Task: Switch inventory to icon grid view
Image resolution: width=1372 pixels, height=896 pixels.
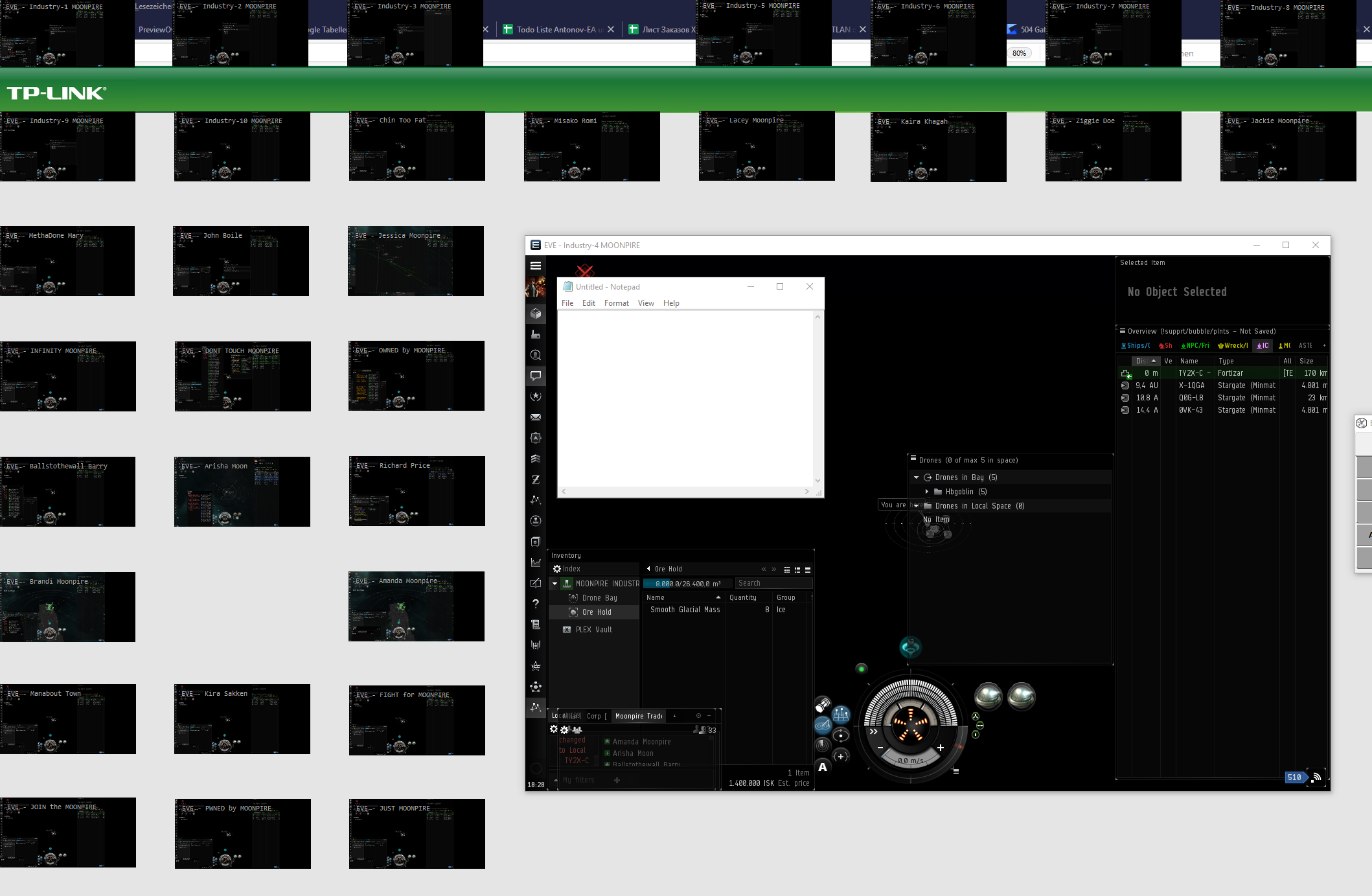Action: point(787,569)
